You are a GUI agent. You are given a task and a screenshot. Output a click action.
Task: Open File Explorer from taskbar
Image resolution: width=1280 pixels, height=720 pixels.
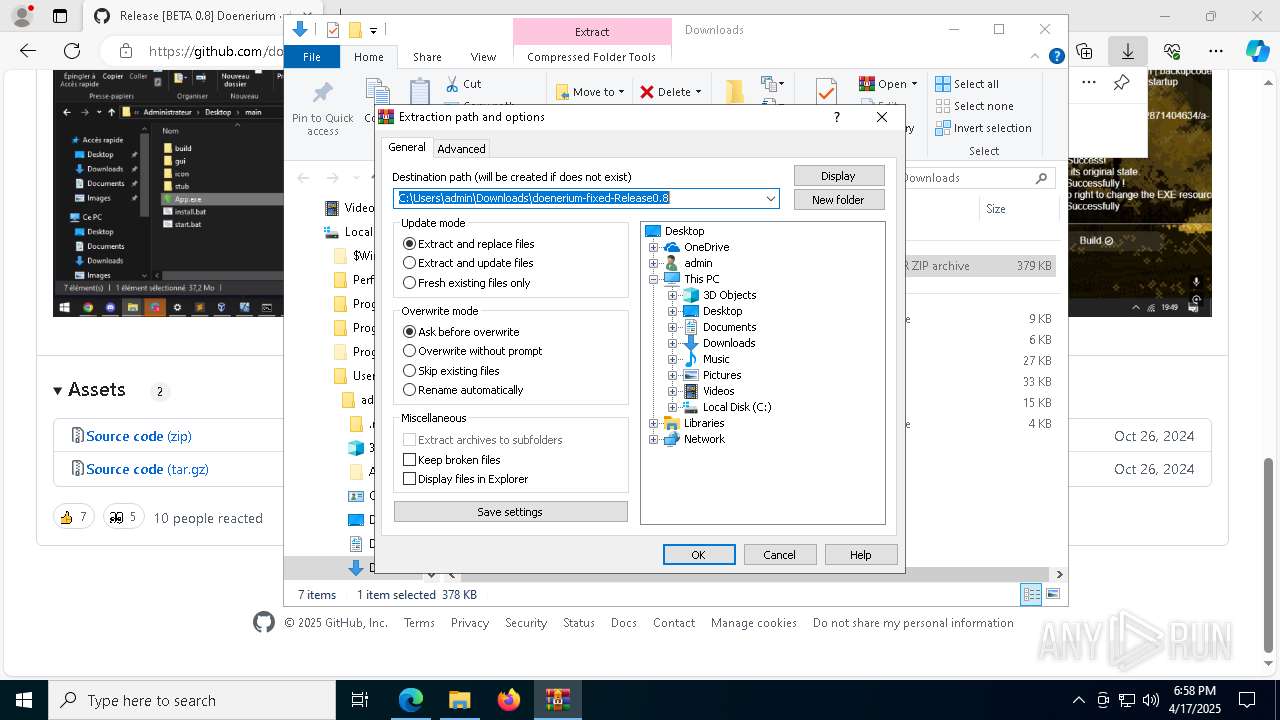(460, 700)
